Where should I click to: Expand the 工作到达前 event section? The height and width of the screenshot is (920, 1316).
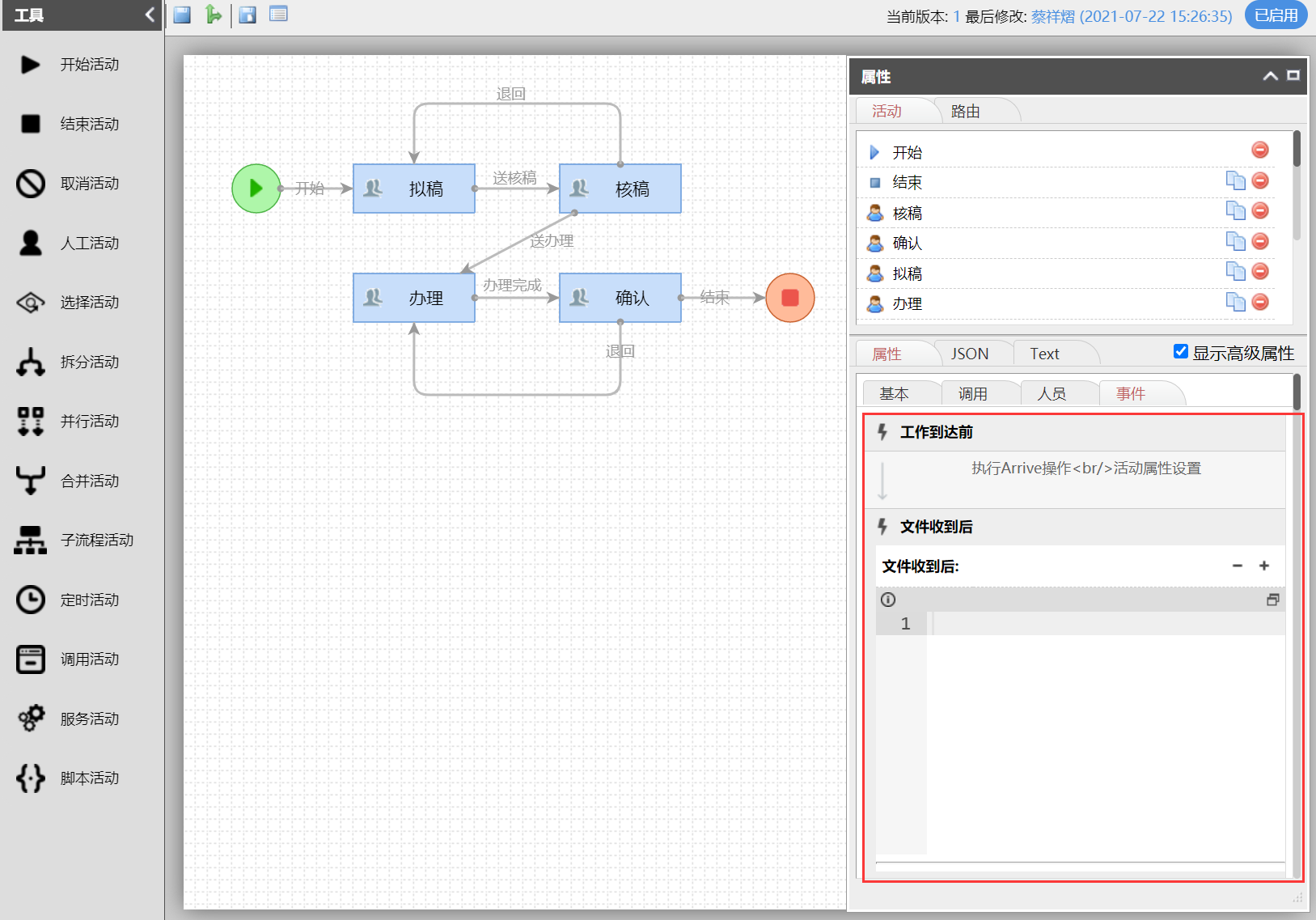click(x=938, y=433)
